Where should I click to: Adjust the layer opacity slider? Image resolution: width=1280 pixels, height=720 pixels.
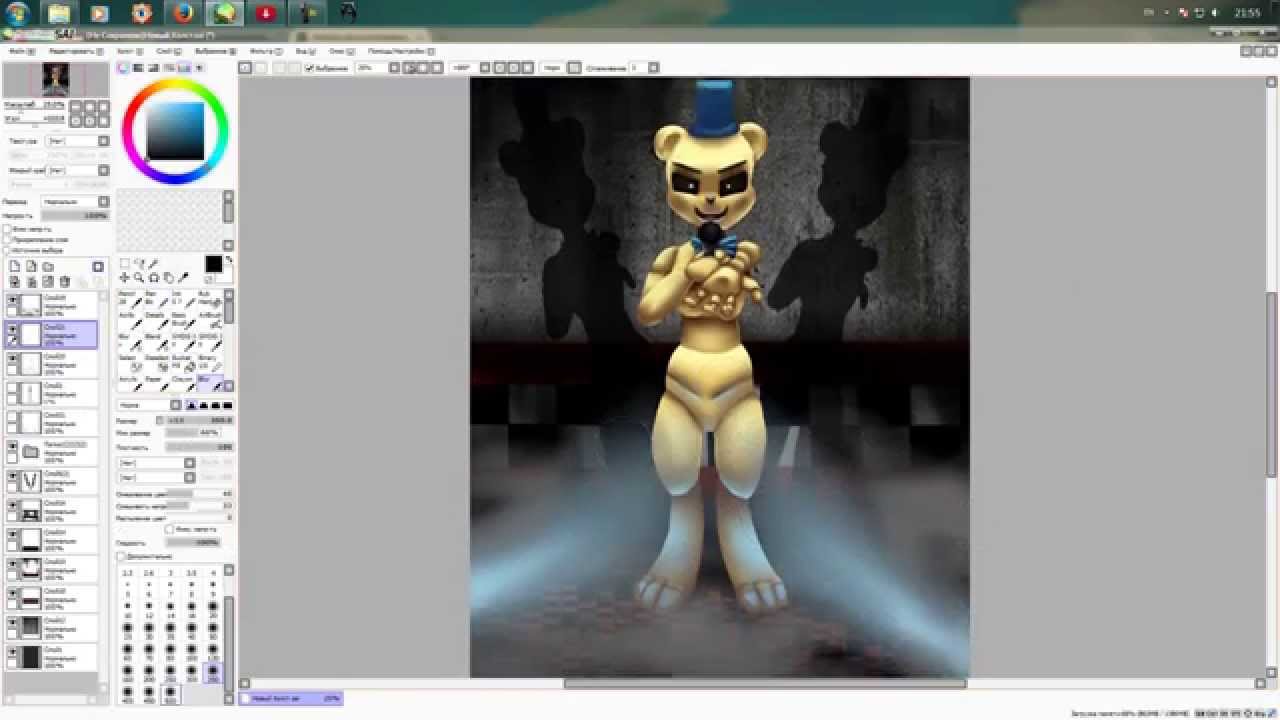coord(74,215)
